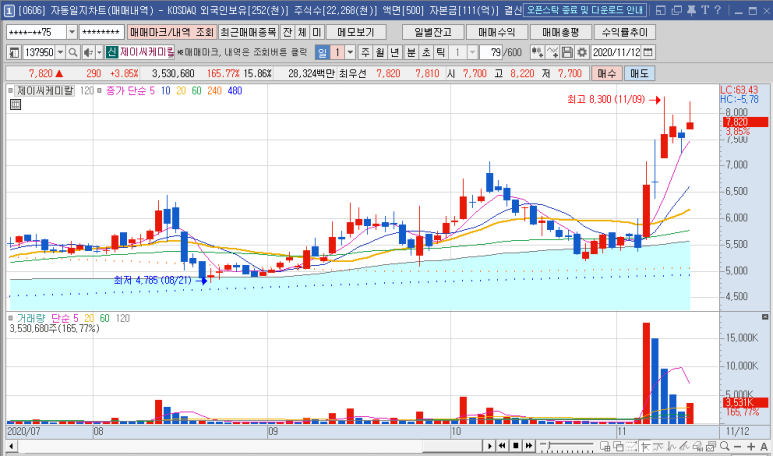Click the blue 매도 sell button
This screenshot has height=456, width=773.
coord(639,73)
